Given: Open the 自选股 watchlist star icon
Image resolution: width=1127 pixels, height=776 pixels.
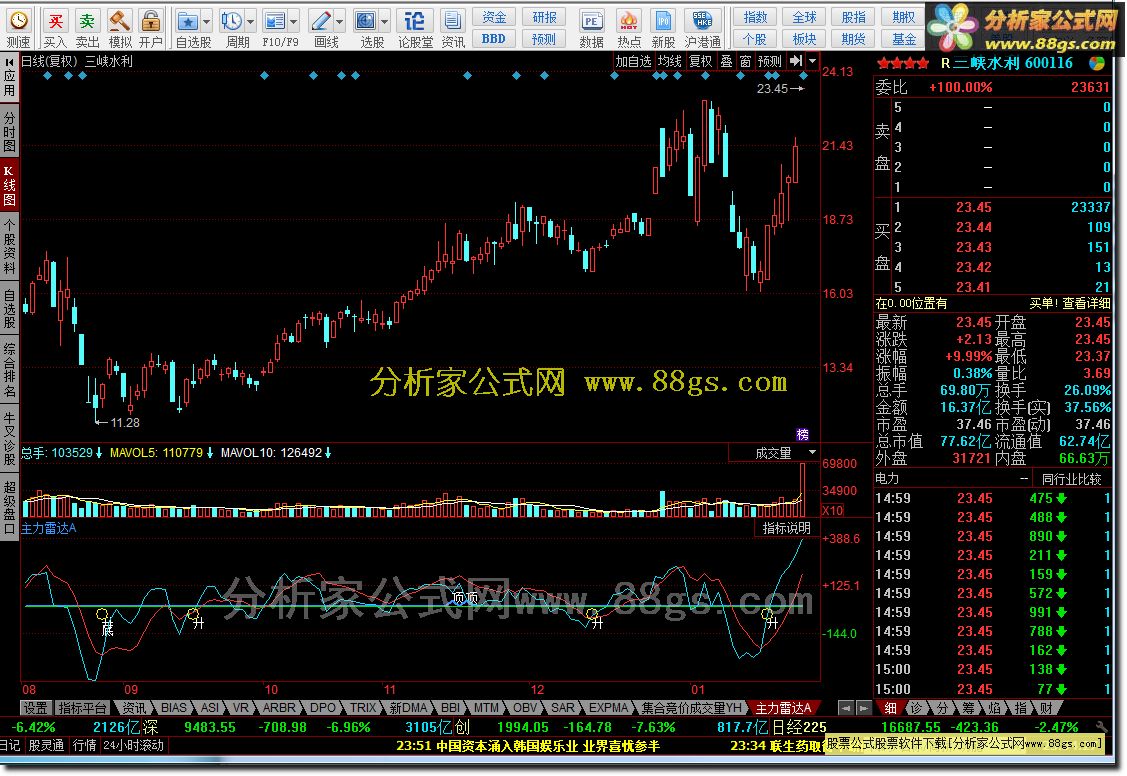Looking at the screenshot, I should click(x=188, y=21).
